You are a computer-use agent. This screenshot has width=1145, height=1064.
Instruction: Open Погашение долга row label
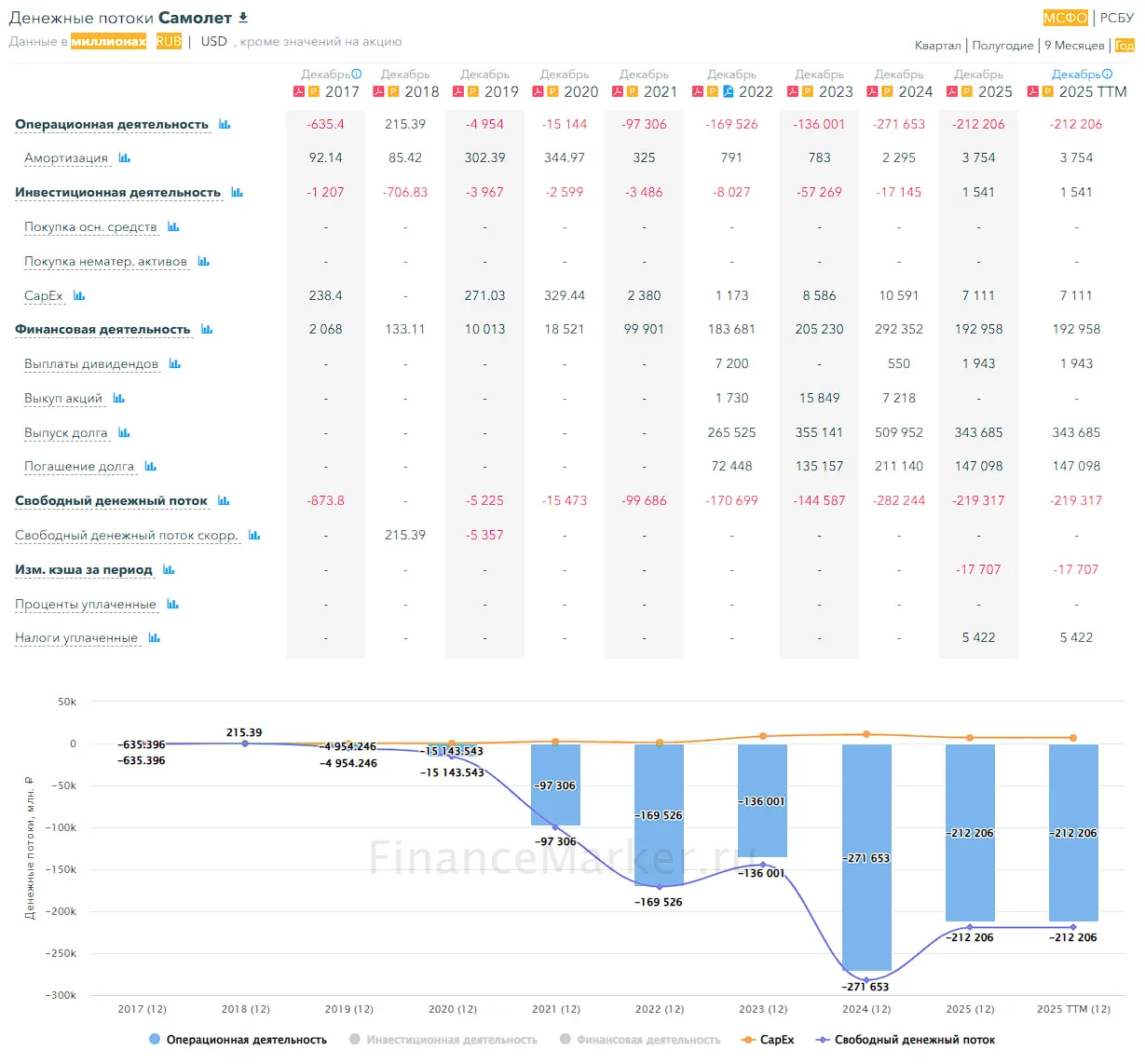(79, 466)
